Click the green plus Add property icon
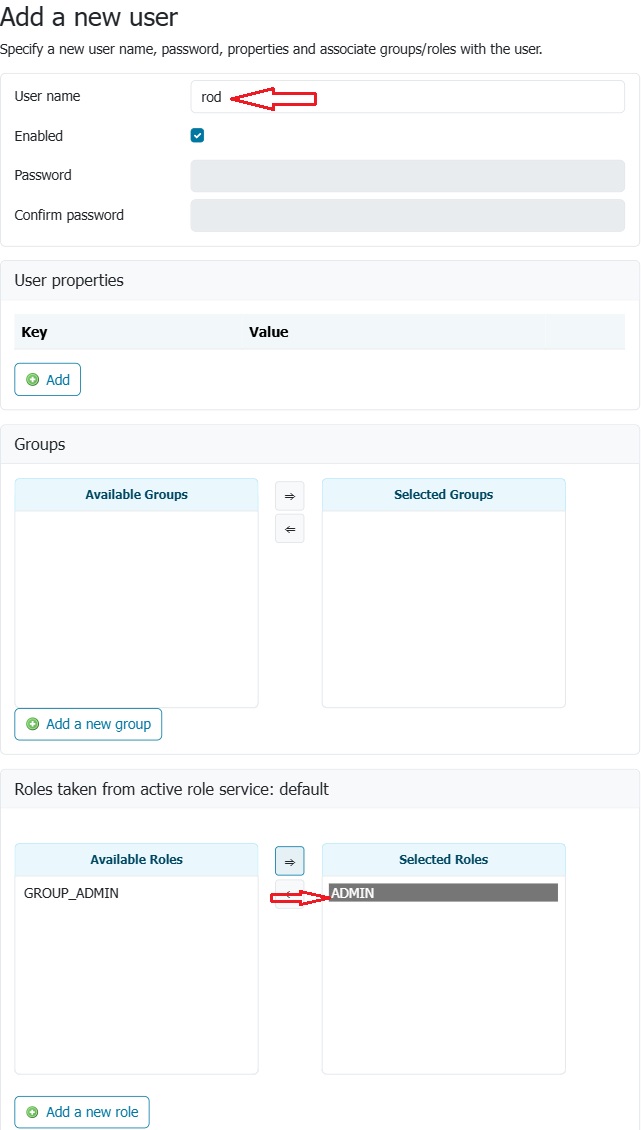The height and width of the screenshot is (1130, 641). tap(33, 380)
